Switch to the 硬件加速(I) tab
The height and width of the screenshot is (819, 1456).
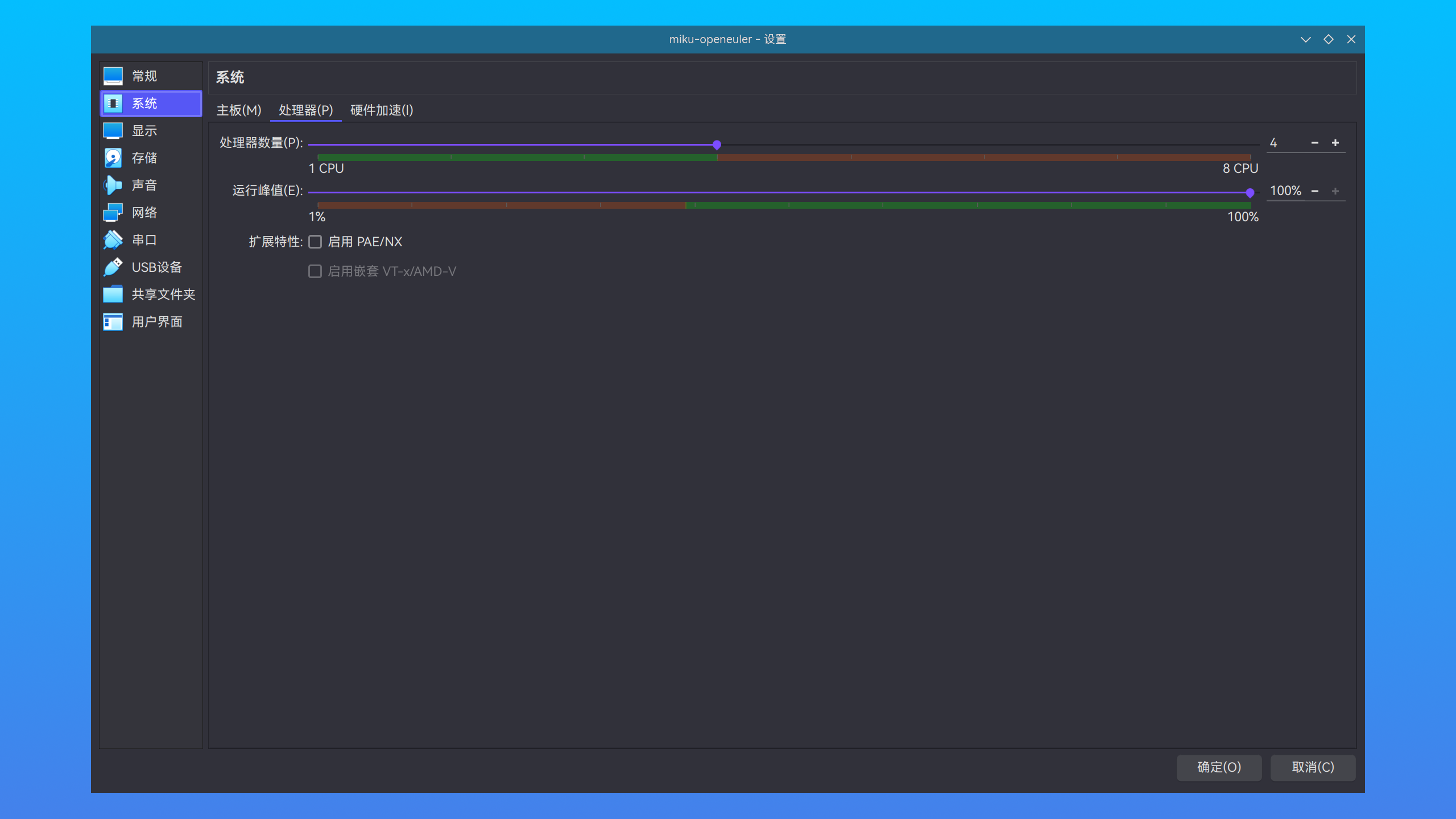(x=382, y=110)
